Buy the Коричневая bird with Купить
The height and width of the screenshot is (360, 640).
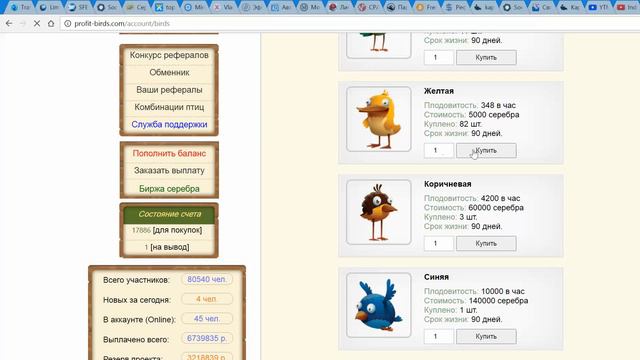pyautogui.click(x=486, y=244)
